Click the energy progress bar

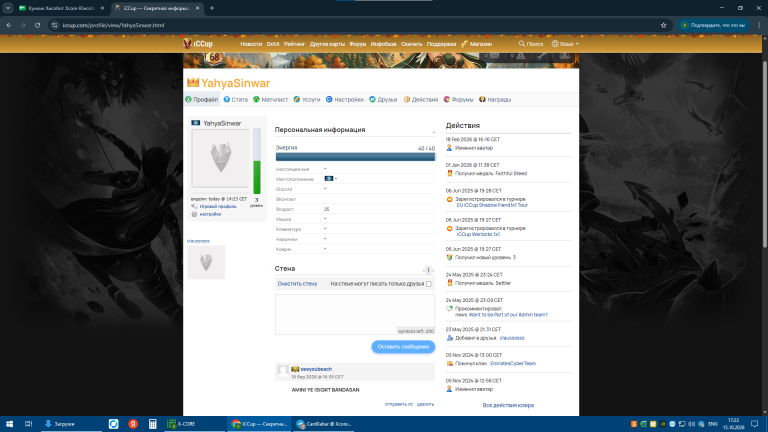coord(355,157)
